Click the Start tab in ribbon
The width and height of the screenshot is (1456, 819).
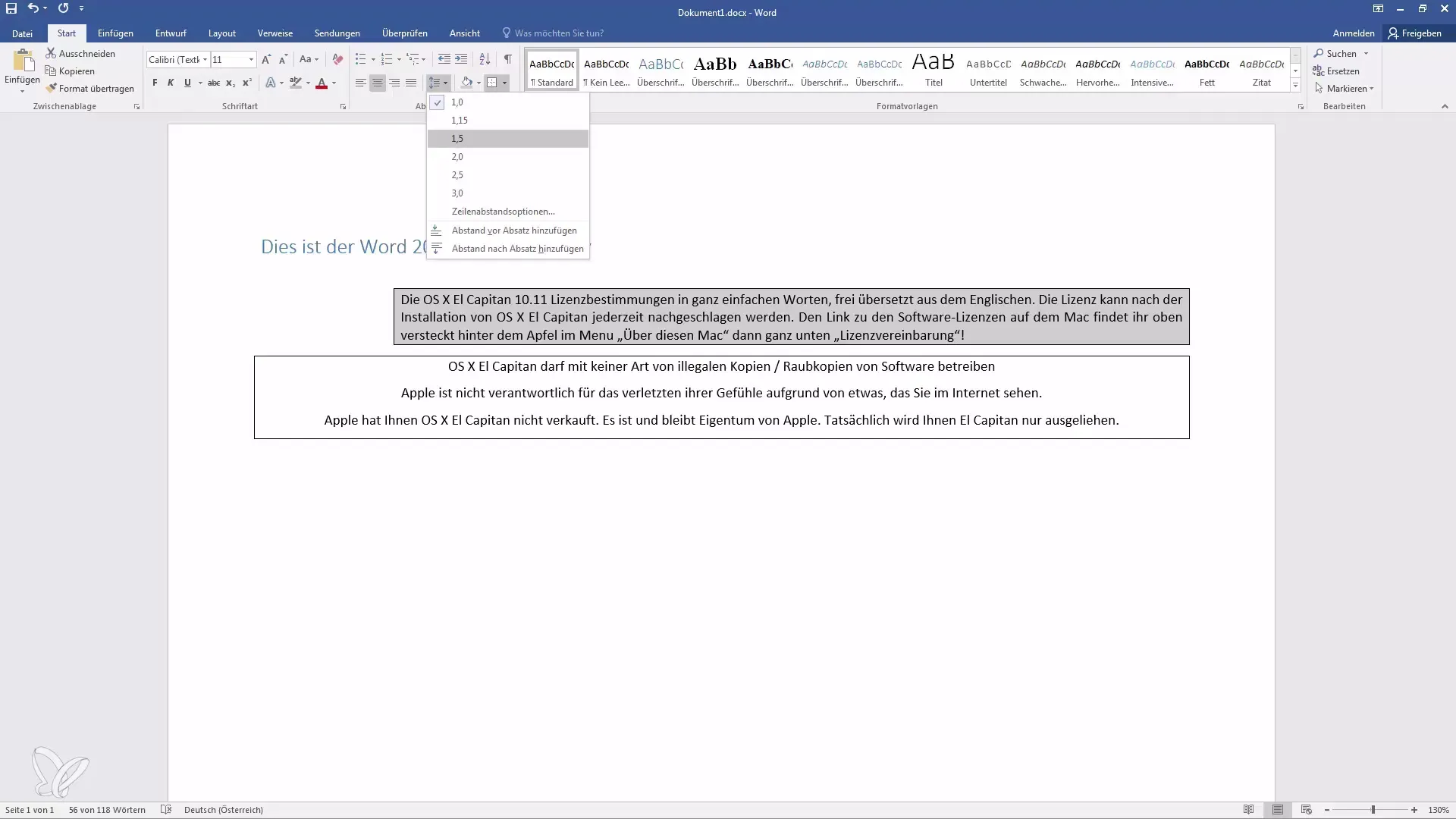(65, 33)
